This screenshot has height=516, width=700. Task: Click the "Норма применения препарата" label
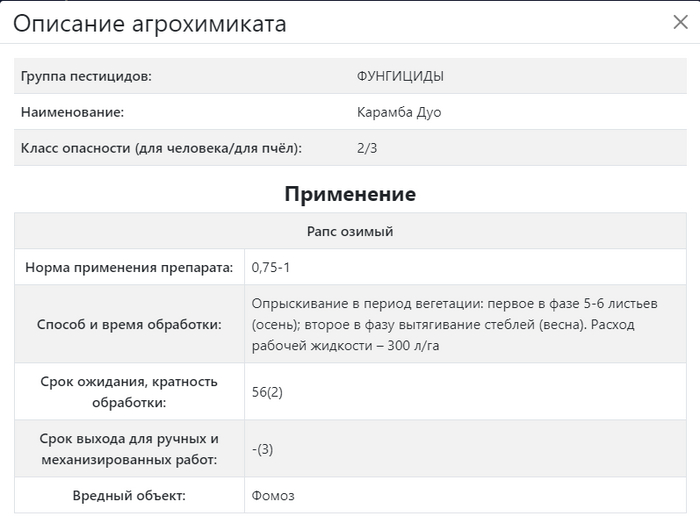click(129, 268)
